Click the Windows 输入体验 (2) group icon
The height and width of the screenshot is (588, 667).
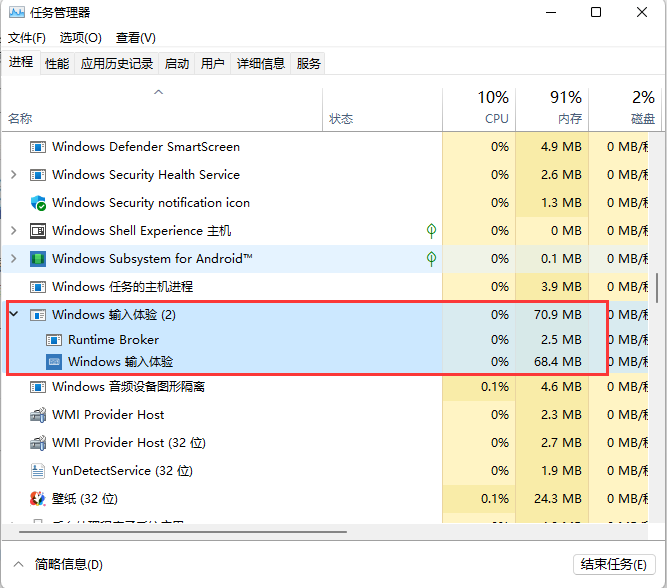pos(38,315)
